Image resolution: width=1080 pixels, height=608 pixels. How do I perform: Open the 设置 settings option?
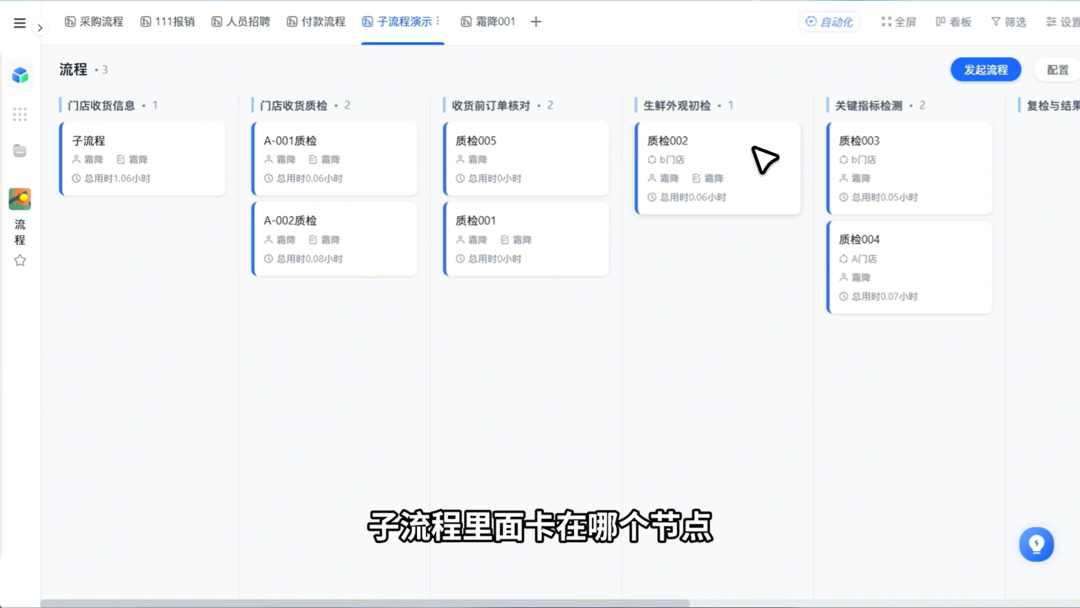pos(1063,22)
